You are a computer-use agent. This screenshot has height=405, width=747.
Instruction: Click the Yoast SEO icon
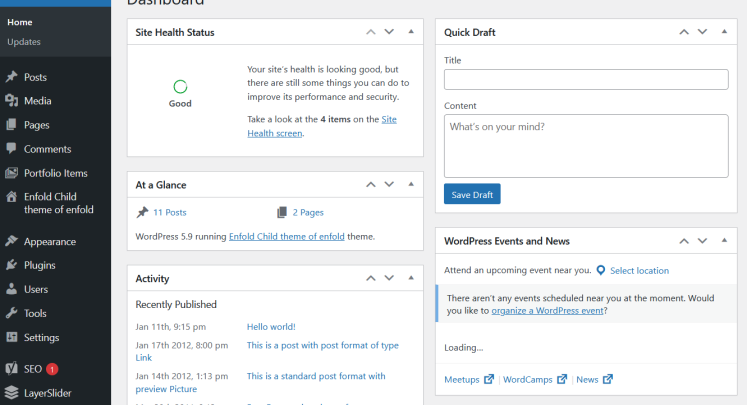coord(11,369)
